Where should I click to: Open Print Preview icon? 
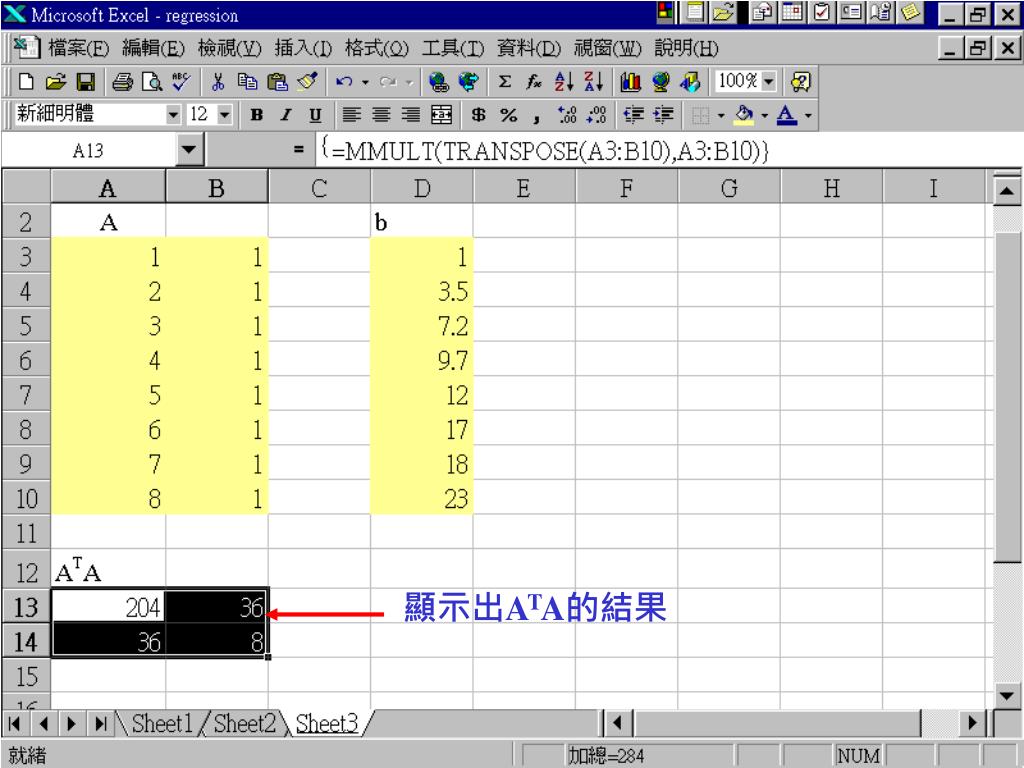(x=152, y=82)
